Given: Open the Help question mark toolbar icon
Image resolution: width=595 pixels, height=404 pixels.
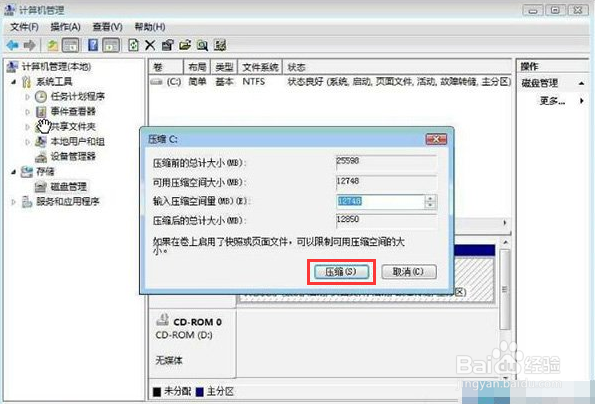Looking at the screenshot, I should point(93,46).
